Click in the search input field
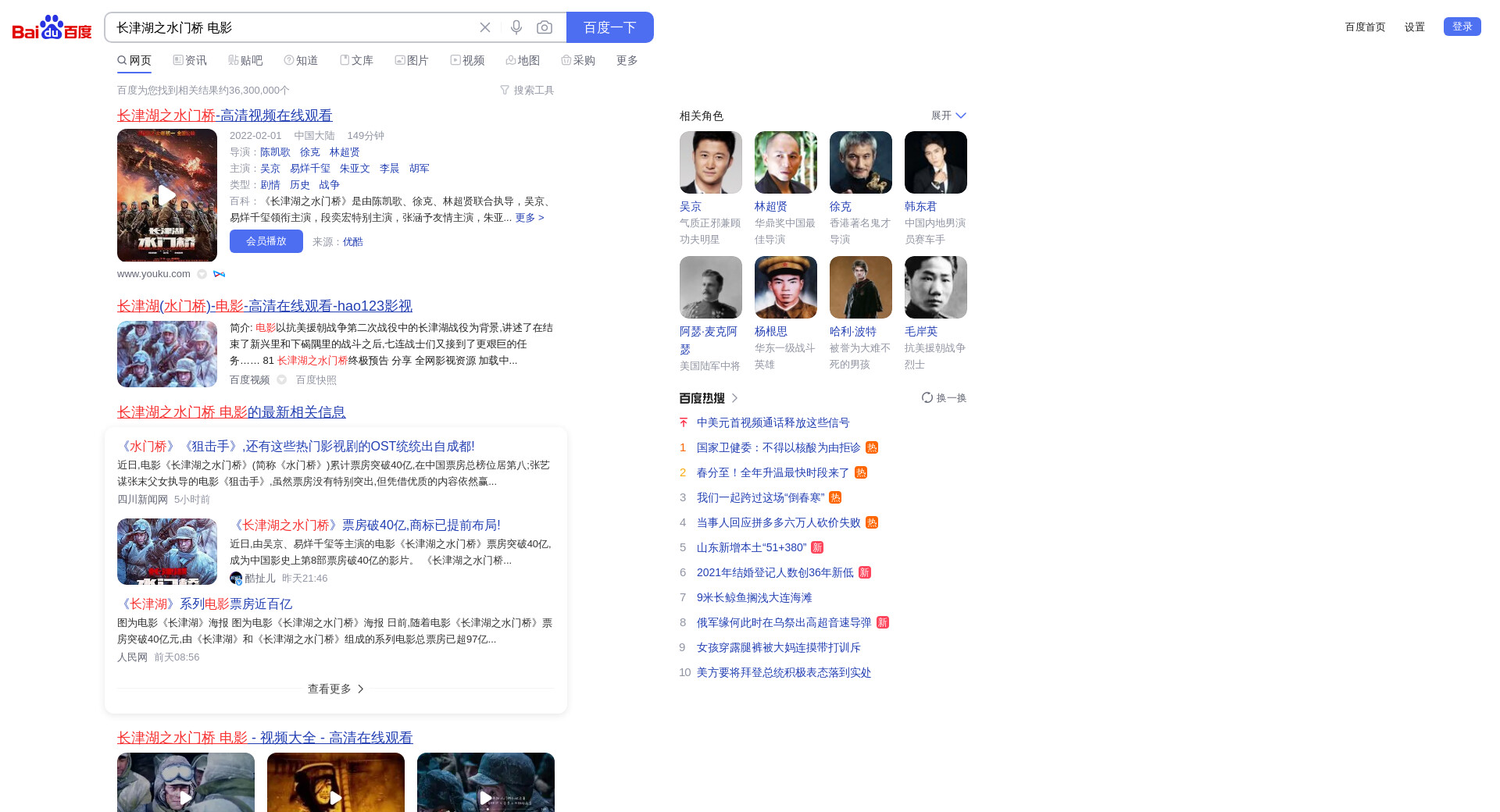This screenshot has height=812, width=1500. (x=289, y=27)
